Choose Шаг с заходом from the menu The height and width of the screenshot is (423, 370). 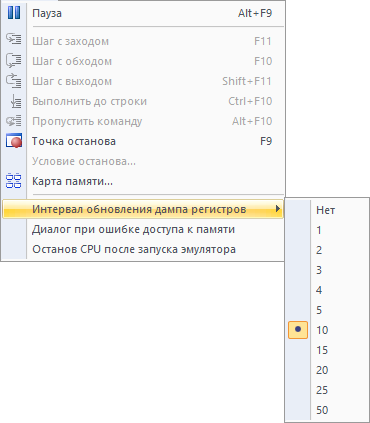143,41
